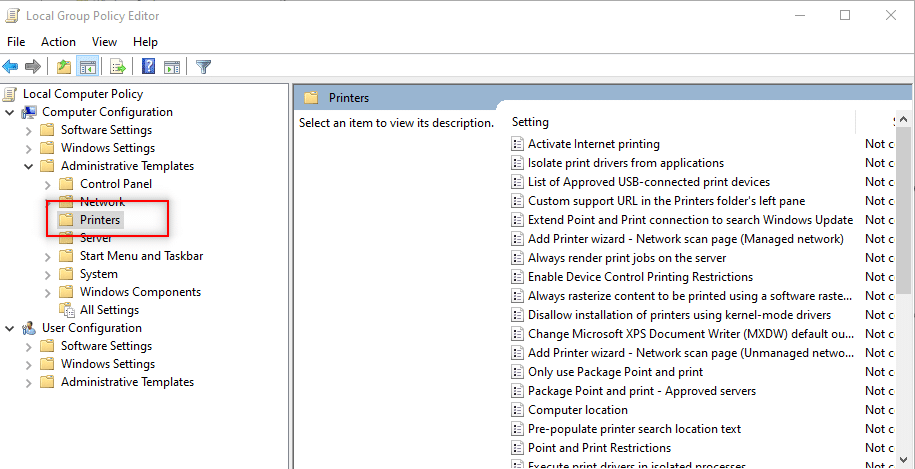This screenshot has width=915, height=469.
Task: Open the View menu
Action: pos(104,42)
